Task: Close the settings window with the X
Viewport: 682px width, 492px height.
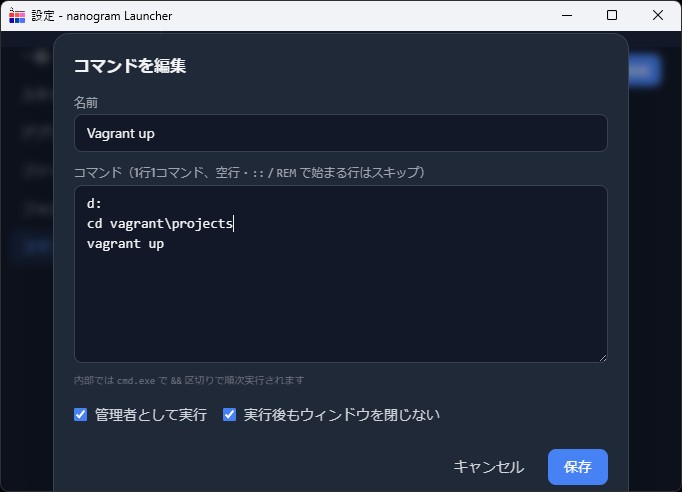Action: coord(658,15)
